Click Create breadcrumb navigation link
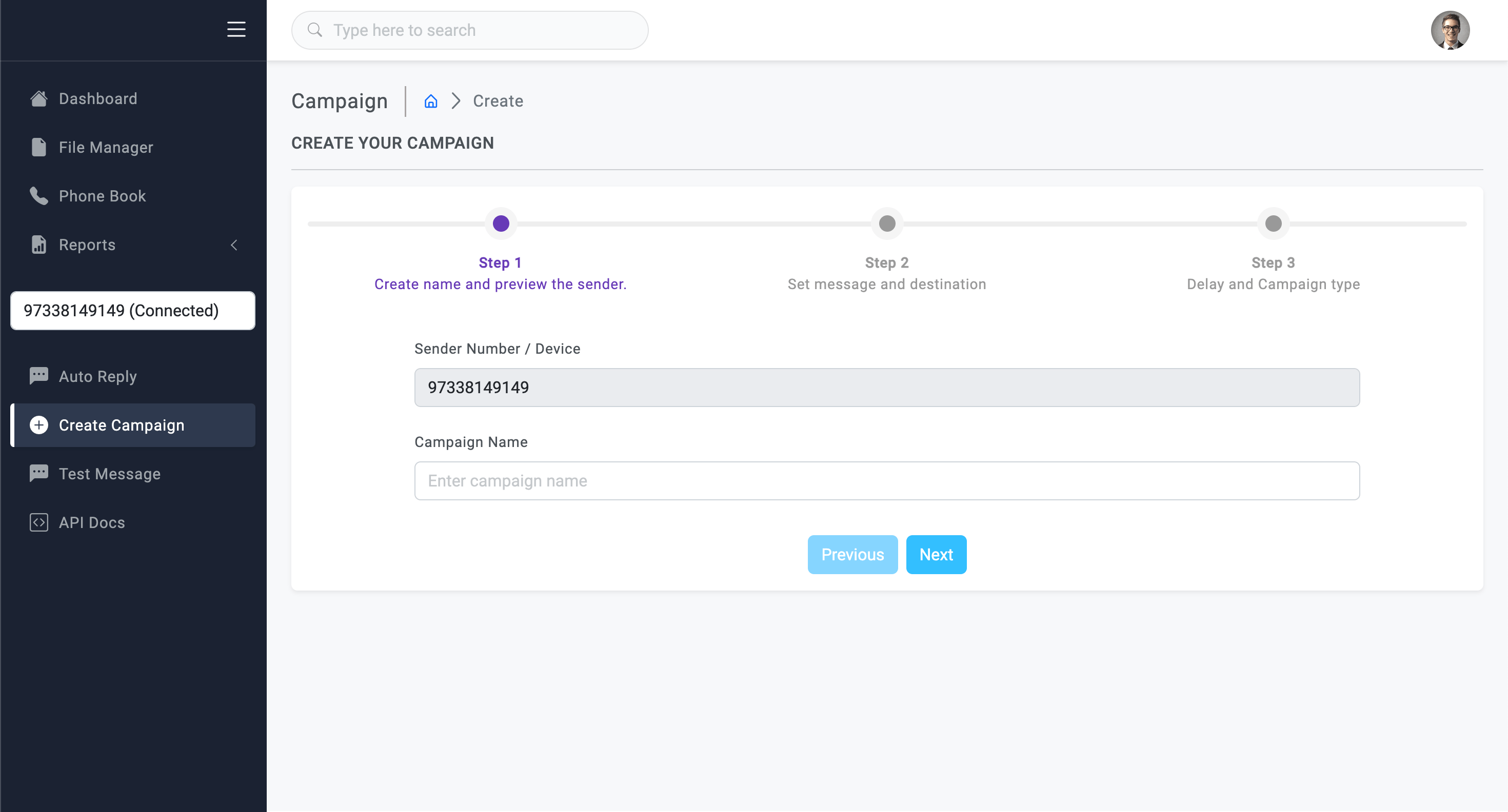The height and width of the screenshot is (812, 1508). [498, 101]
